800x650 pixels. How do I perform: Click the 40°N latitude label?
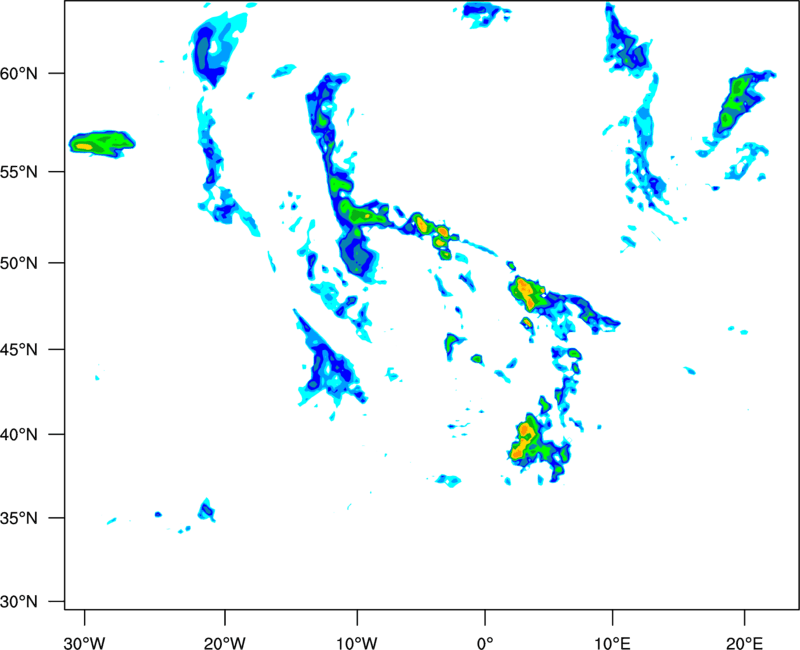click(x=19, y=435)
